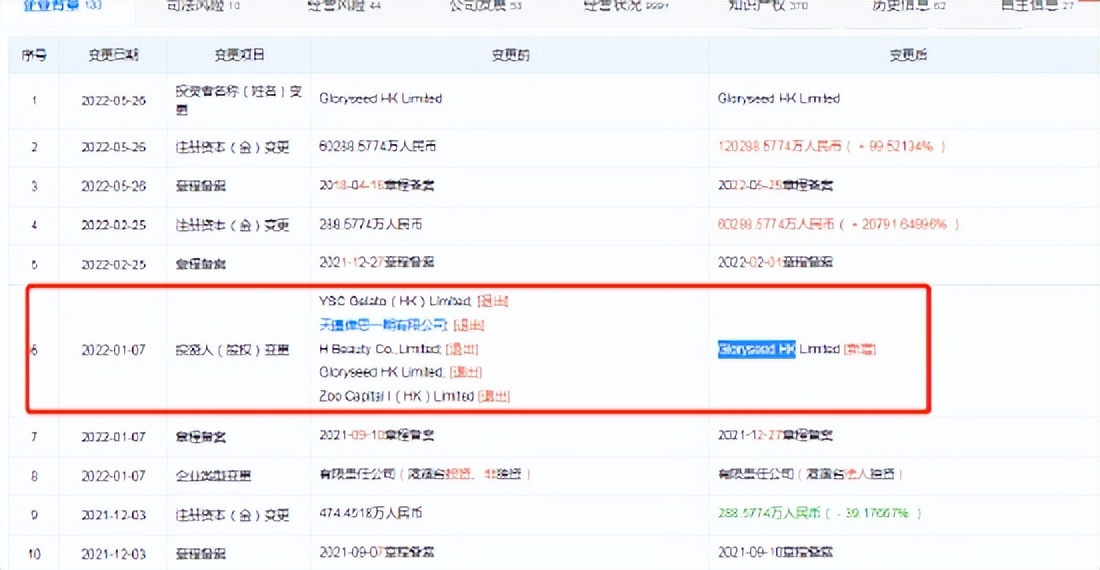Click row 4 date 2022-02-25

pyautogui.click(x=113, y=226)
